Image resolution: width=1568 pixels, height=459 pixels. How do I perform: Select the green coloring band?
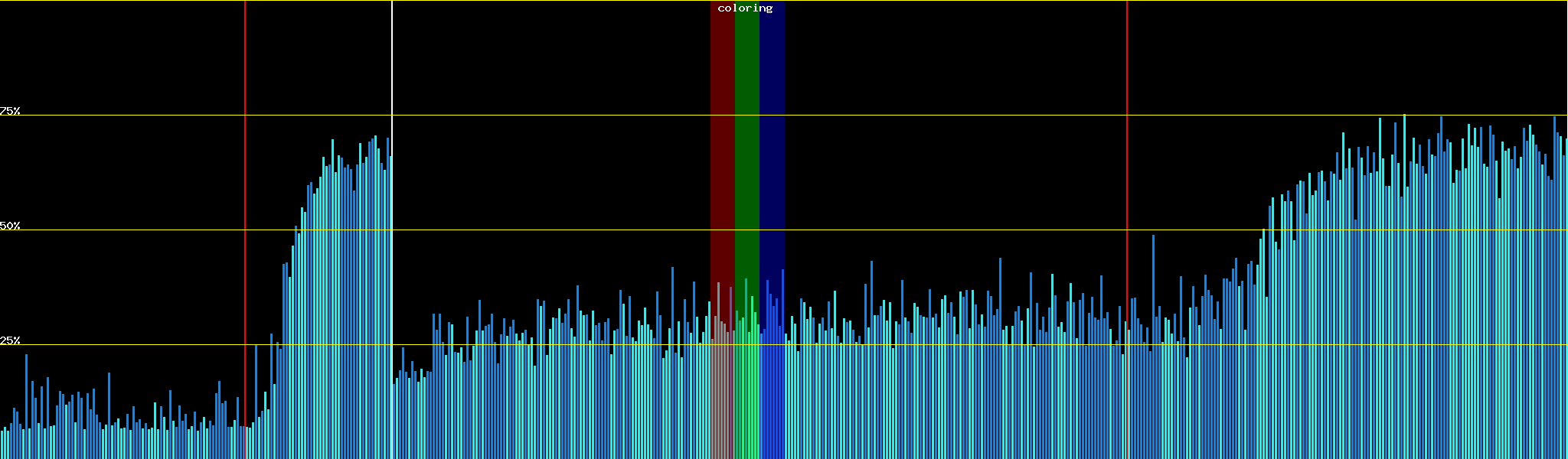(x=746, y=153)
